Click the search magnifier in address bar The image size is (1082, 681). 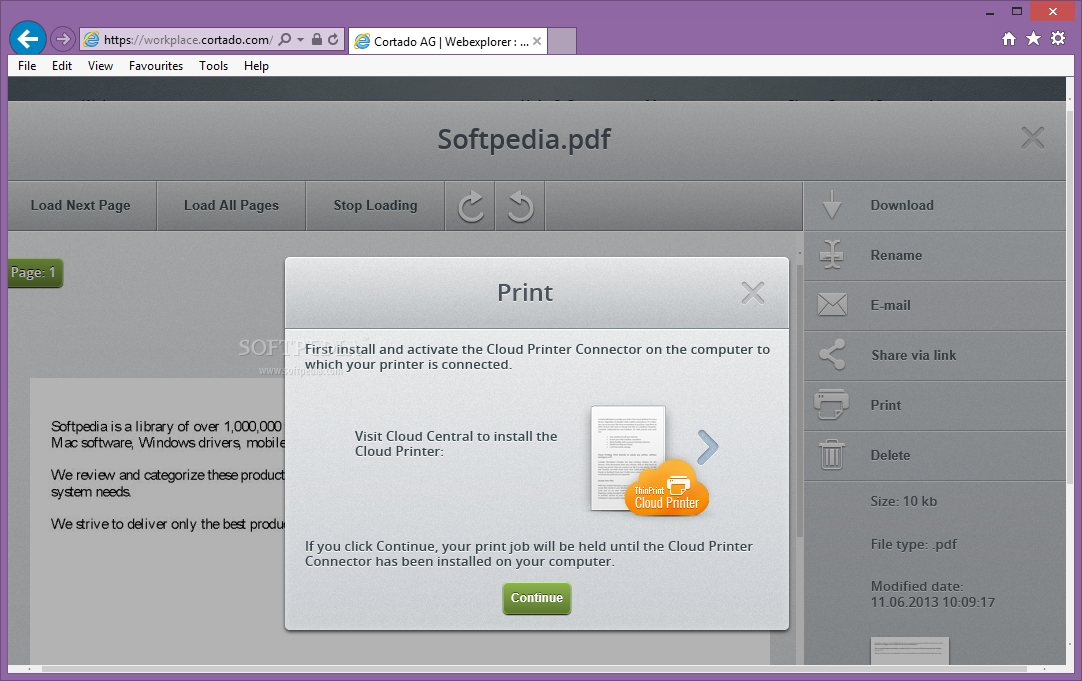point(284,40)
